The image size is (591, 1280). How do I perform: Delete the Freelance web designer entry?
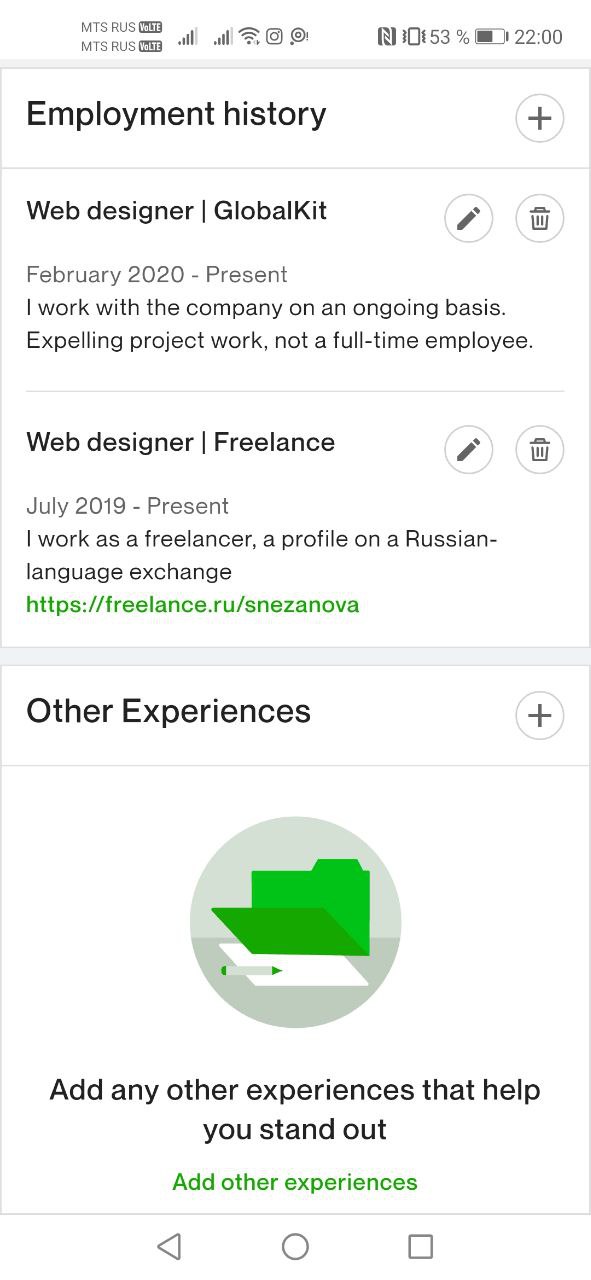point(540,451)
